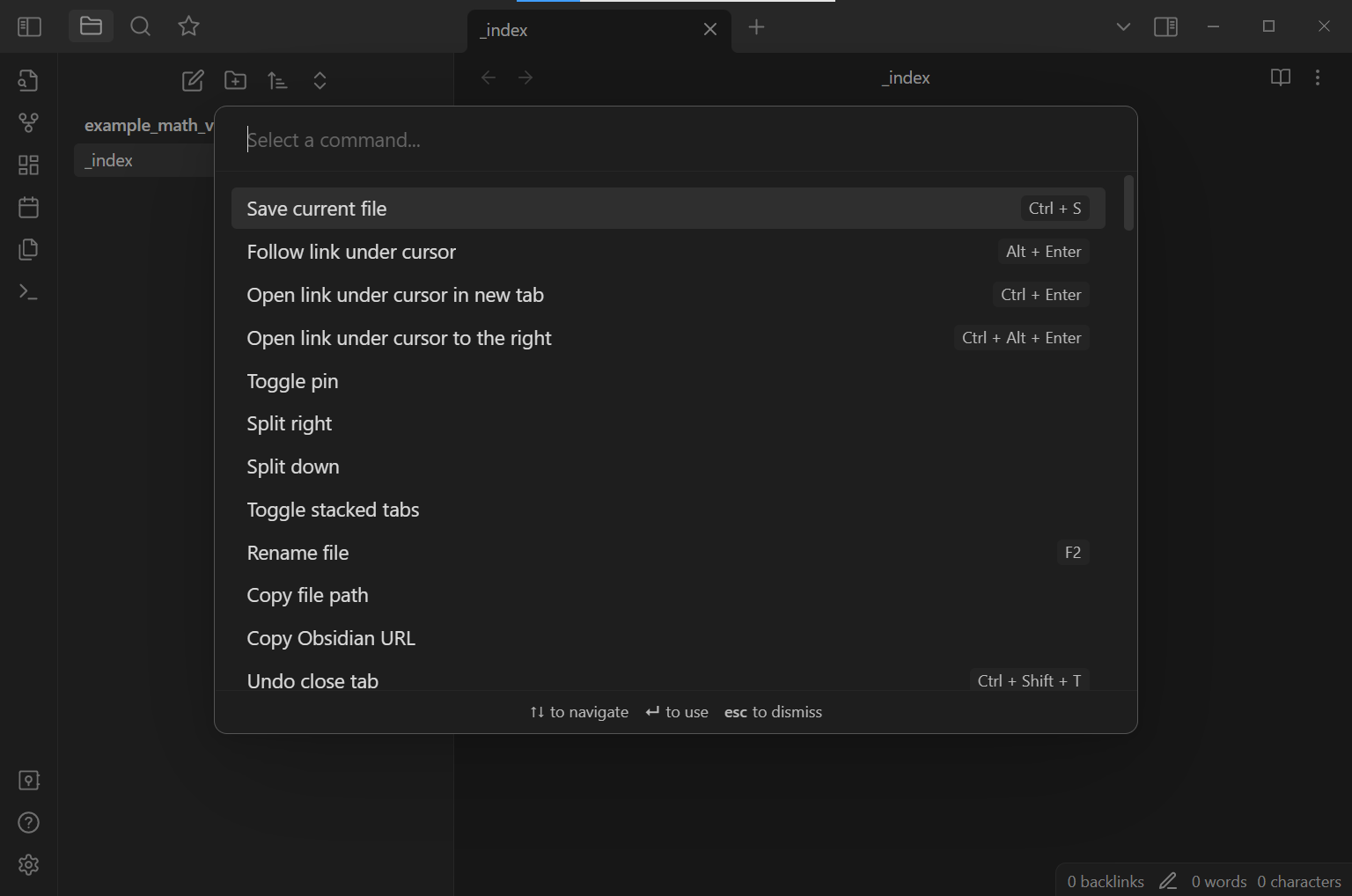Image resolution: width=1352 pixels, height=896 pixels.
Task: Run Copy Obsidian URL command
Action: click(x=668, y=638)
